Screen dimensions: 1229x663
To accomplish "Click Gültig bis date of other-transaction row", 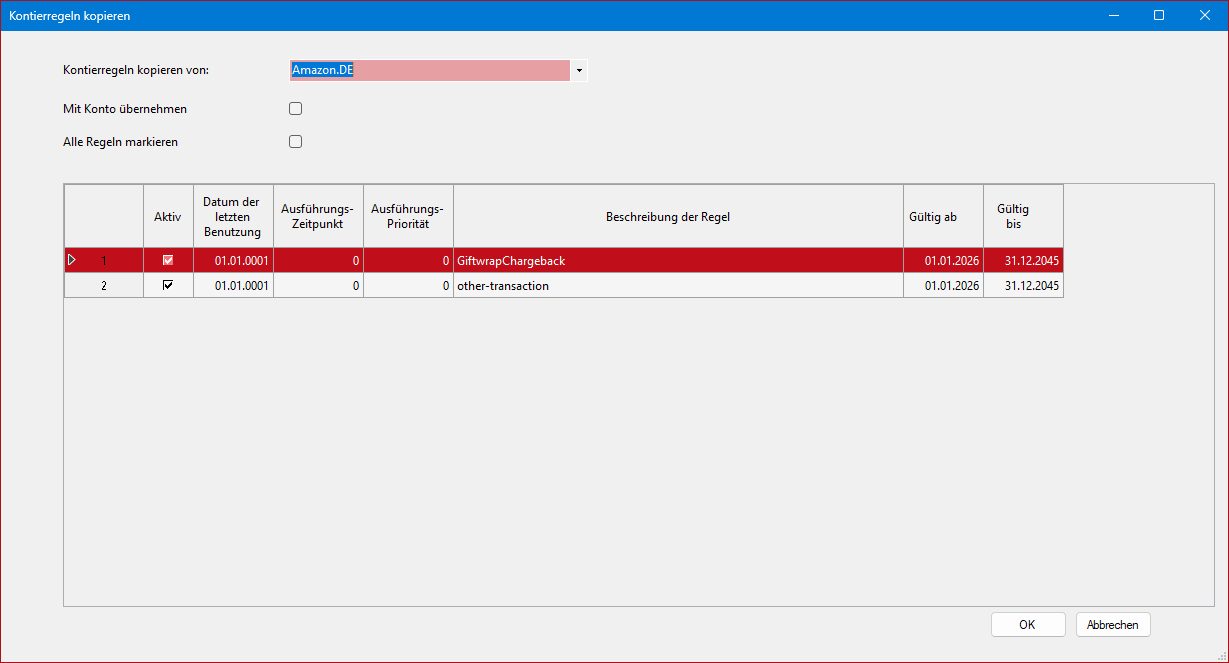I will pyautogui.click(x=1023, y=286).
